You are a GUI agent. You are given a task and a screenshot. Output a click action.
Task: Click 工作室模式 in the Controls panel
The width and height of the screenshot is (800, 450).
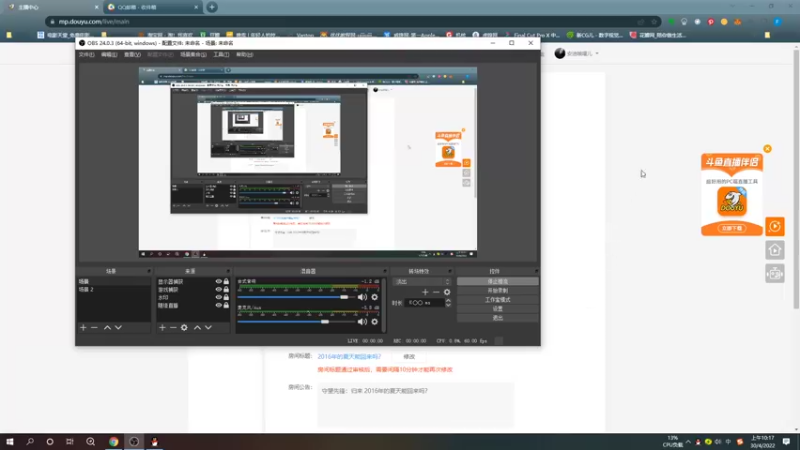pyautogui.click(x=497, y=300)
